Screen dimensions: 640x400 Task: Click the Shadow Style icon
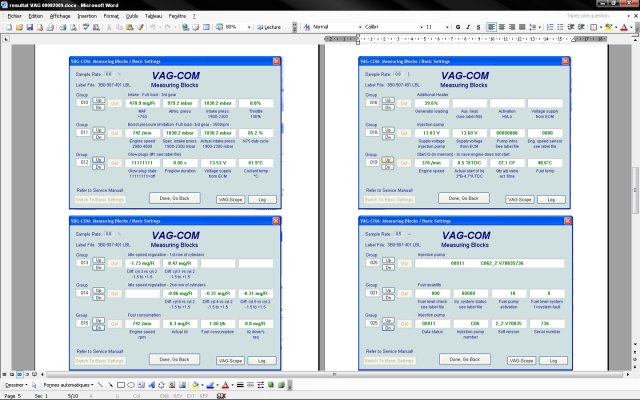click(271, 385)
